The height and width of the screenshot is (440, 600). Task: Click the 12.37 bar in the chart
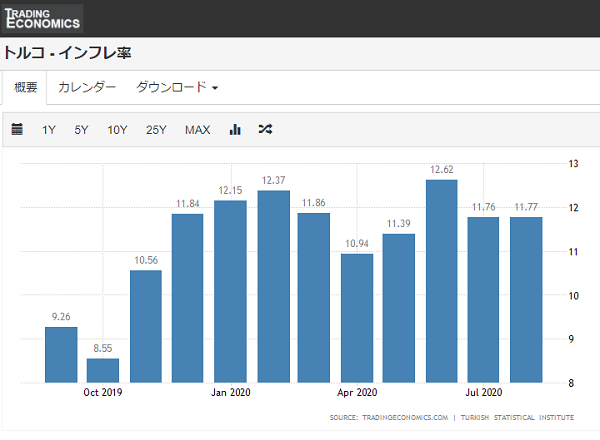click(x=274, y=287)
